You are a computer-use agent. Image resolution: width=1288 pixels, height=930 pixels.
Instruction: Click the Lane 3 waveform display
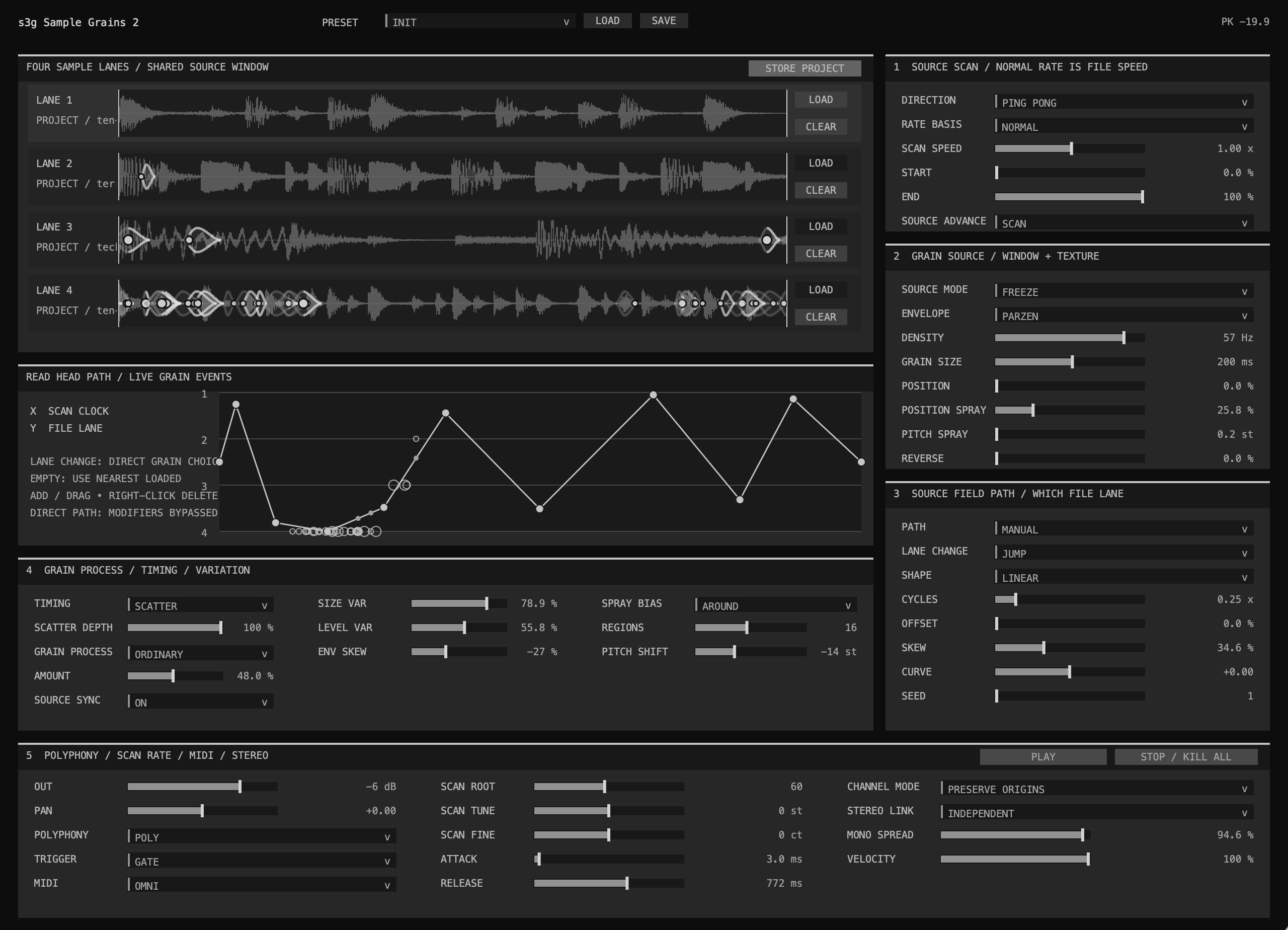[453, 240]
